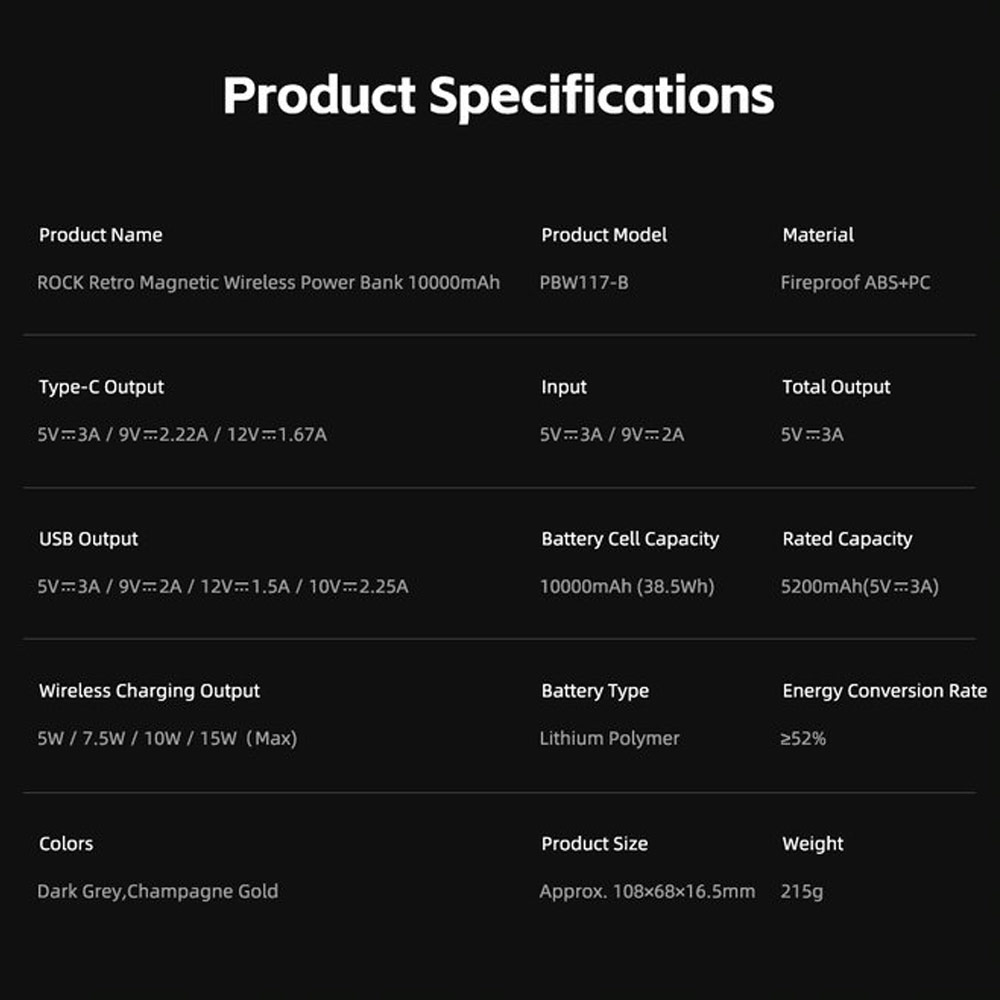Click the Product Model label
Viewport: 1000px width, 1000px height.
pos(603,235)
